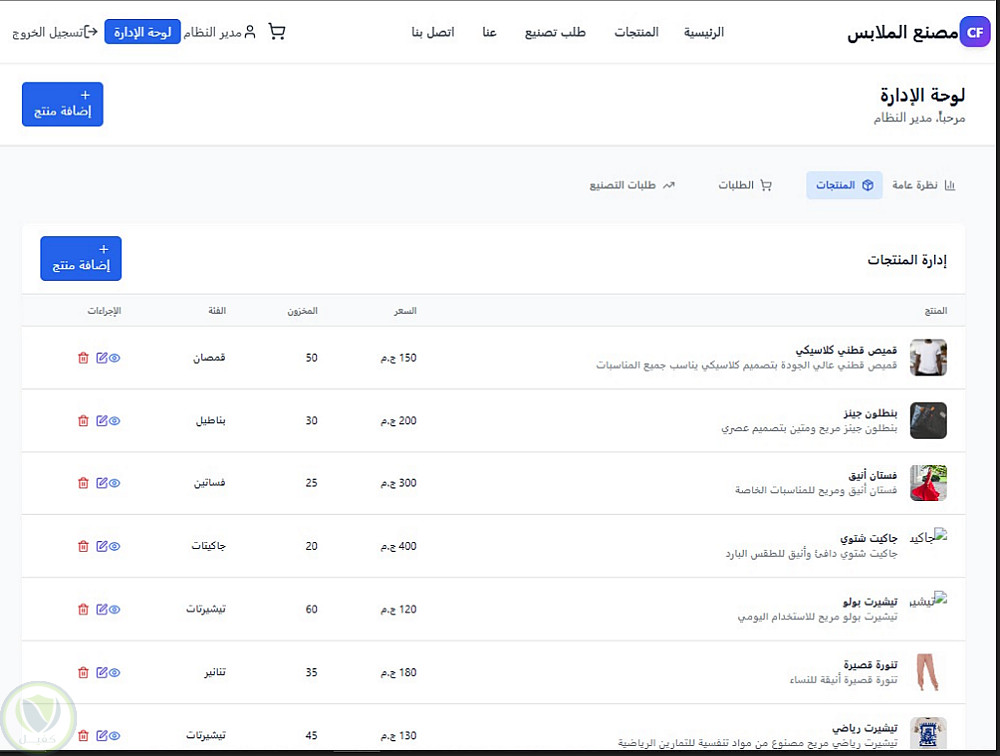Delete the تنورة قصيرة product
Screen dimensions: 1000x756
83,672
